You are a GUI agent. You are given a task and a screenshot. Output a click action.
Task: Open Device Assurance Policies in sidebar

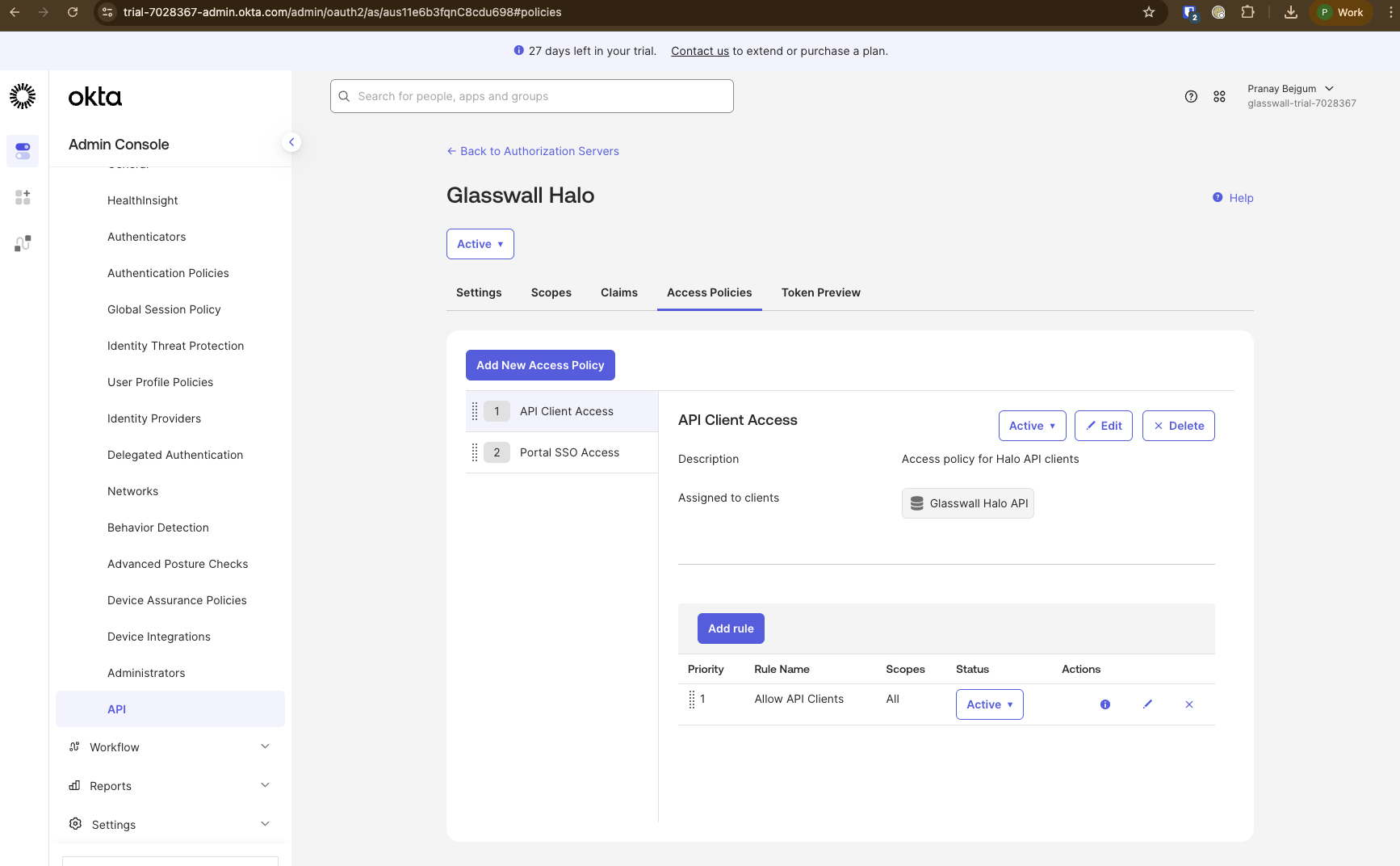point(177,600)
